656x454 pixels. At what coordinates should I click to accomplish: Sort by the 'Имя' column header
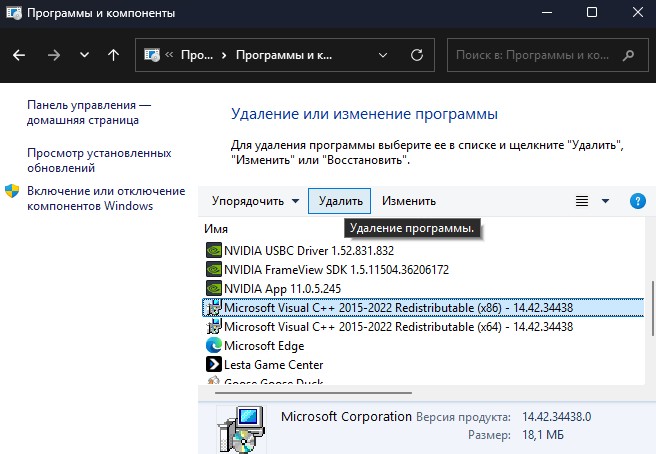click(x=216, y=229)
